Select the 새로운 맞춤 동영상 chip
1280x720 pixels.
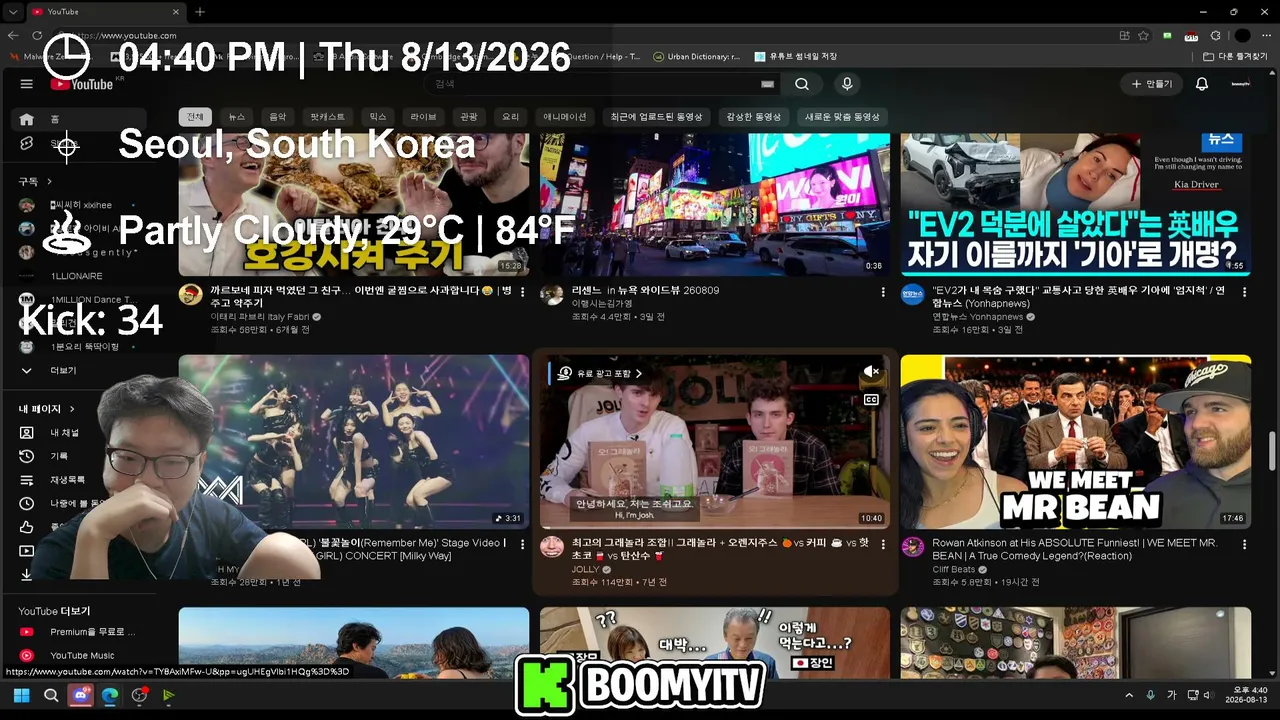click(x=843, y=117)
